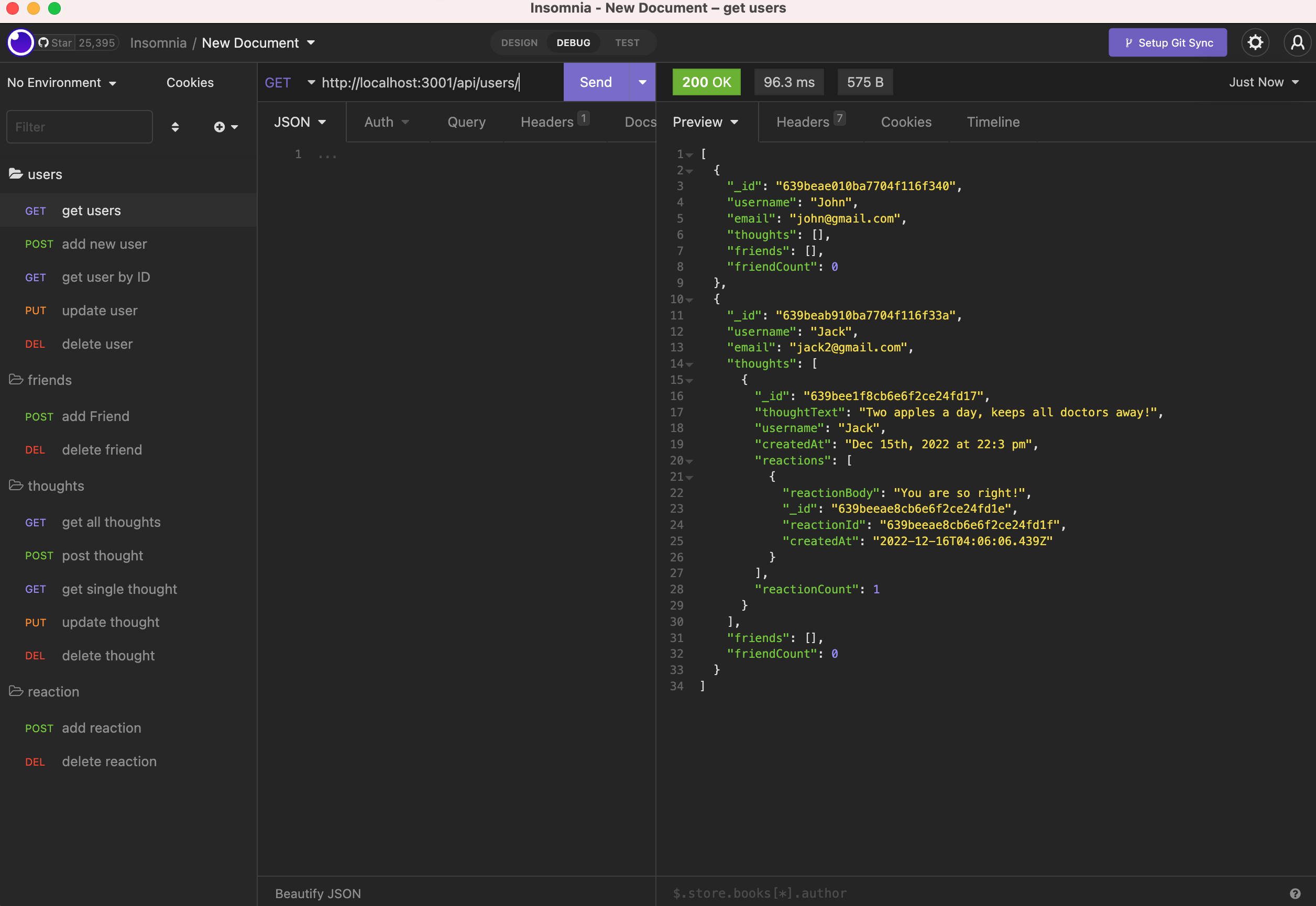Open the account profile icon

[1297, 42]
